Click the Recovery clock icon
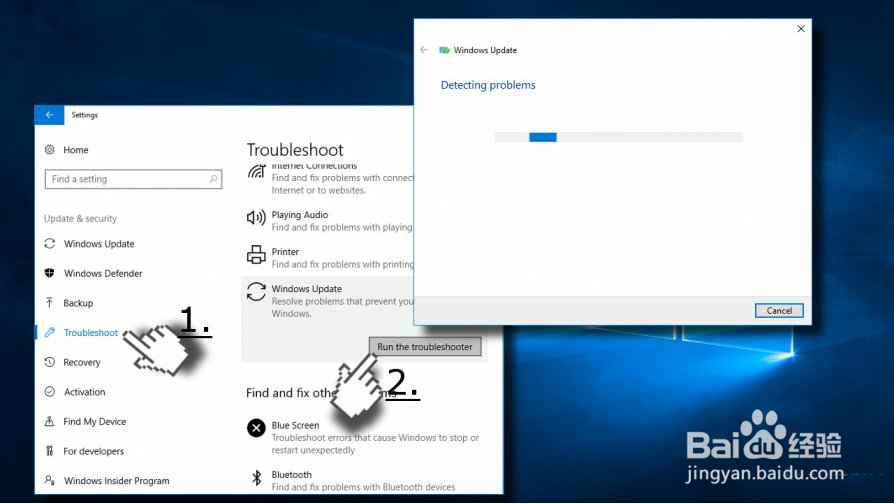 (x=50, y=362)
